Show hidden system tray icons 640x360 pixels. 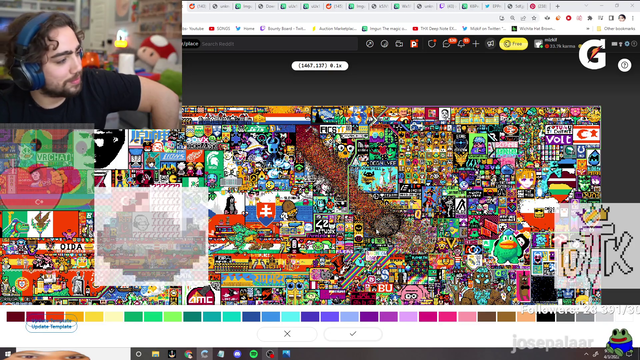[x=586, y=354]
